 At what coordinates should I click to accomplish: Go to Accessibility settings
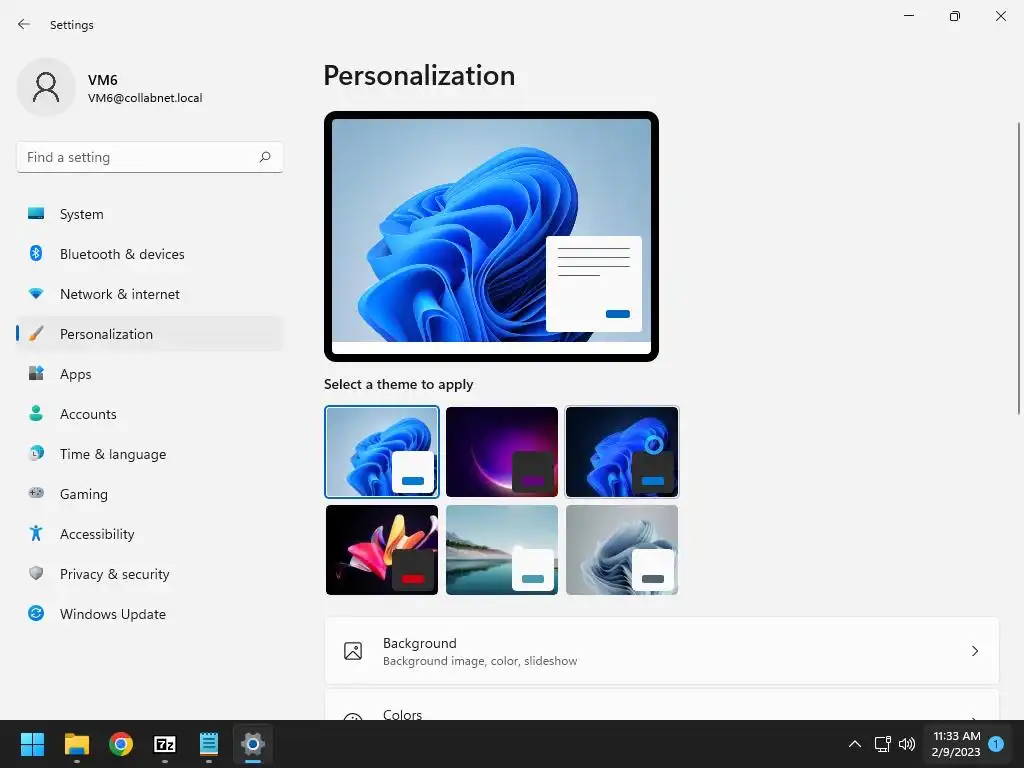coord(150,534)
